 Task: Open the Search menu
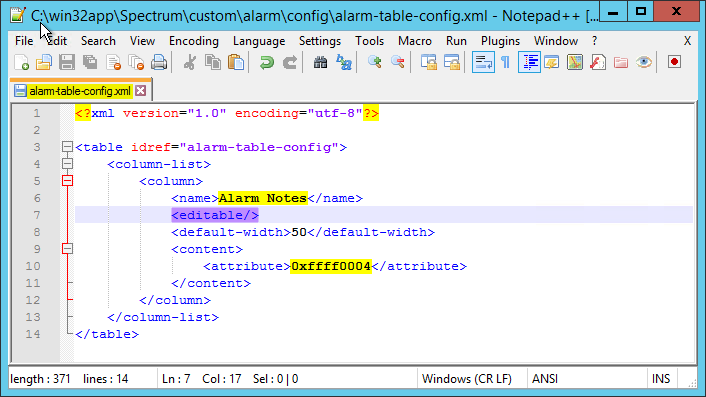(98, 41)
